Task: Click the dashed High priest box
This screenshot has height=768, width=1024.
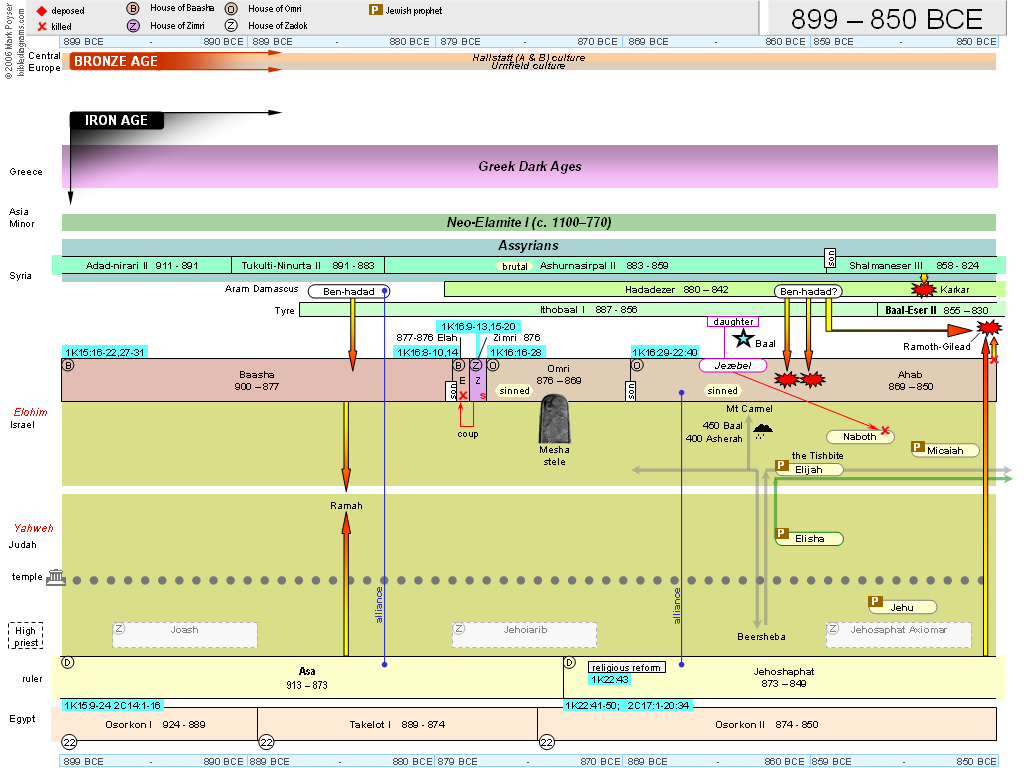Action: 26,636
